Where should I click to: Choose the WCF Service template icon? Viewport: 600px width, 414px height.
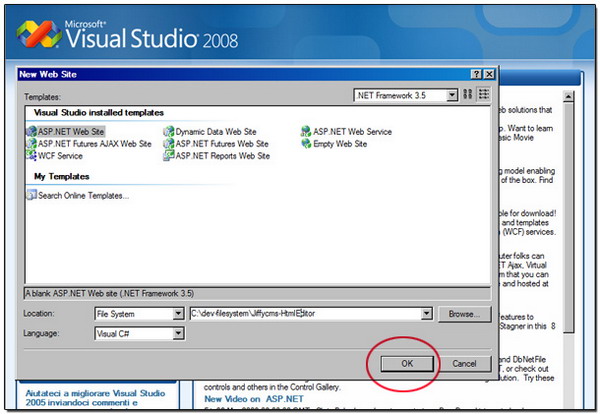pos(31,156)
